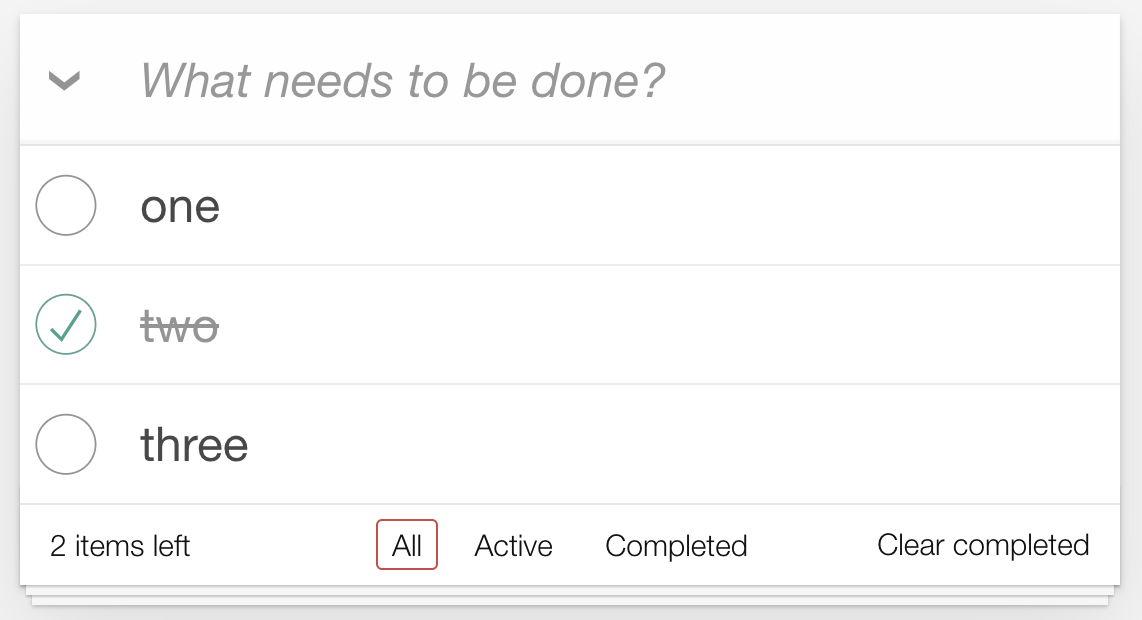
Task: Click the "one" todo label text
Action: (x=180, y=207)
